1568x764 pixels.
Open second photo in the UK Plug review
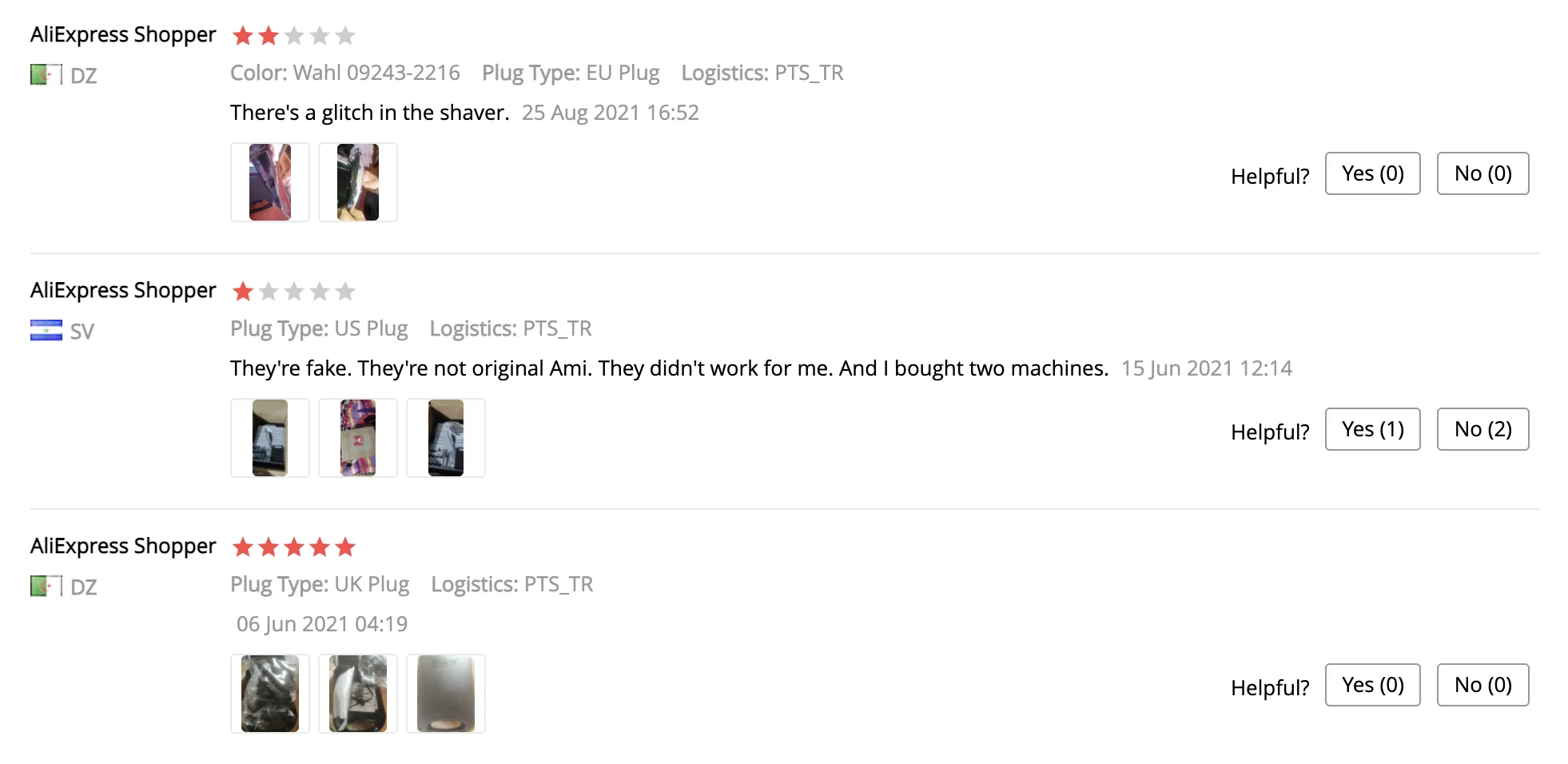[358, 694]
